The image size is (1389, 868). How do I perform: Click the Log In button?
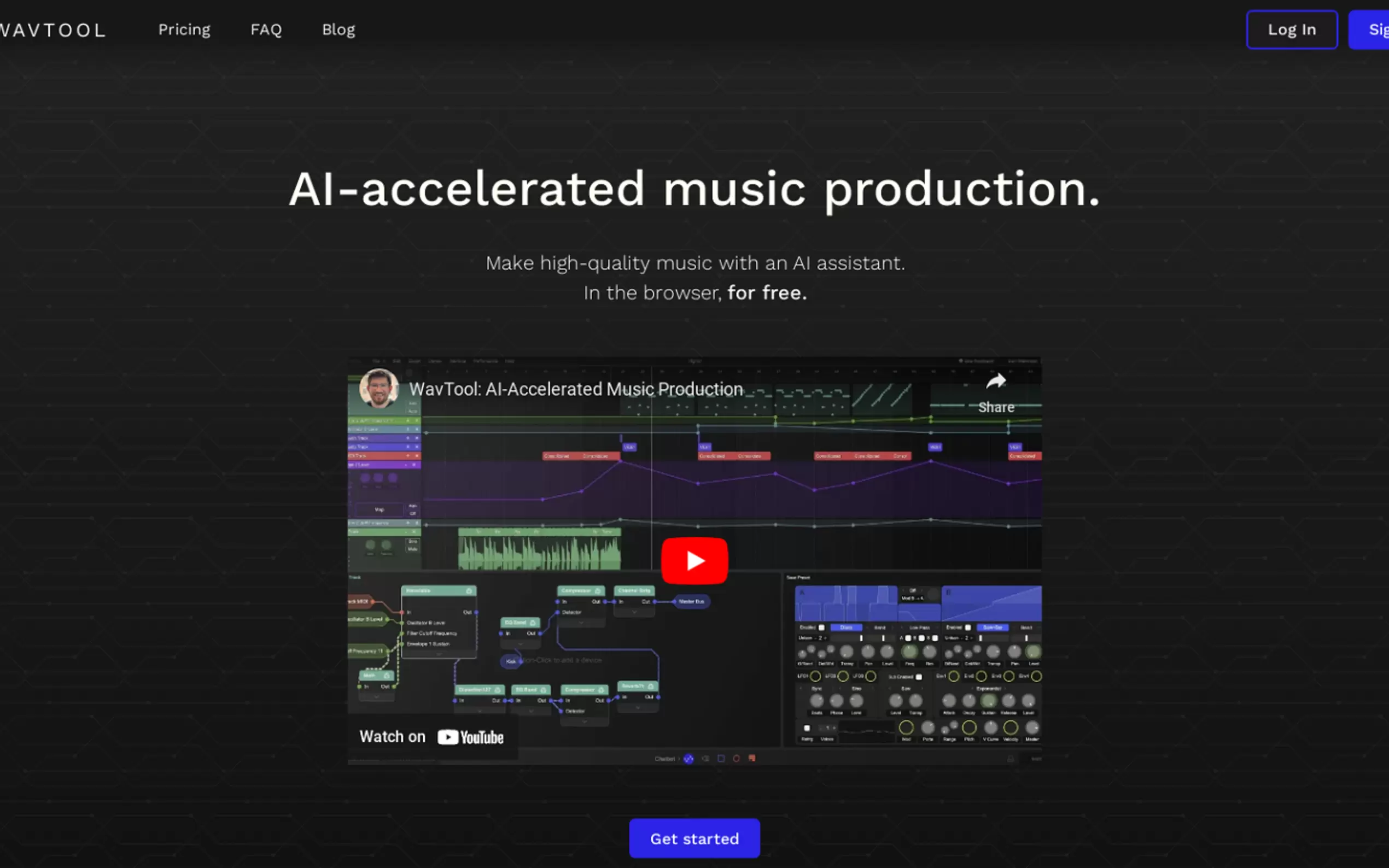(1292, 30)
